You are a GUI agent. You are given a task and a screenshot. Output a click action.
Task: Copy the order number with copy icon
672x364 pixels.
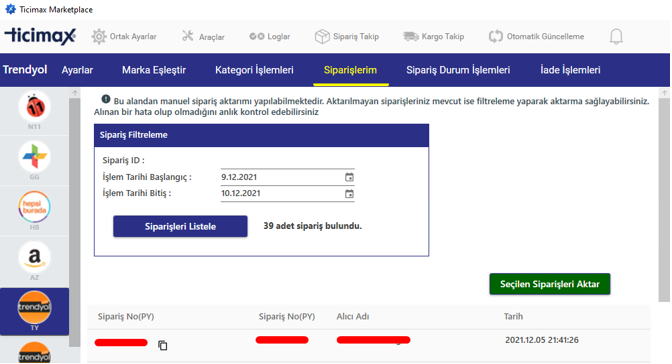click(162, 345)
